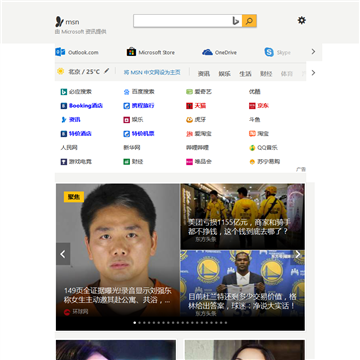Open the Outlook.com icon
This screenshot has height=360, width=360.
(60, 52)
